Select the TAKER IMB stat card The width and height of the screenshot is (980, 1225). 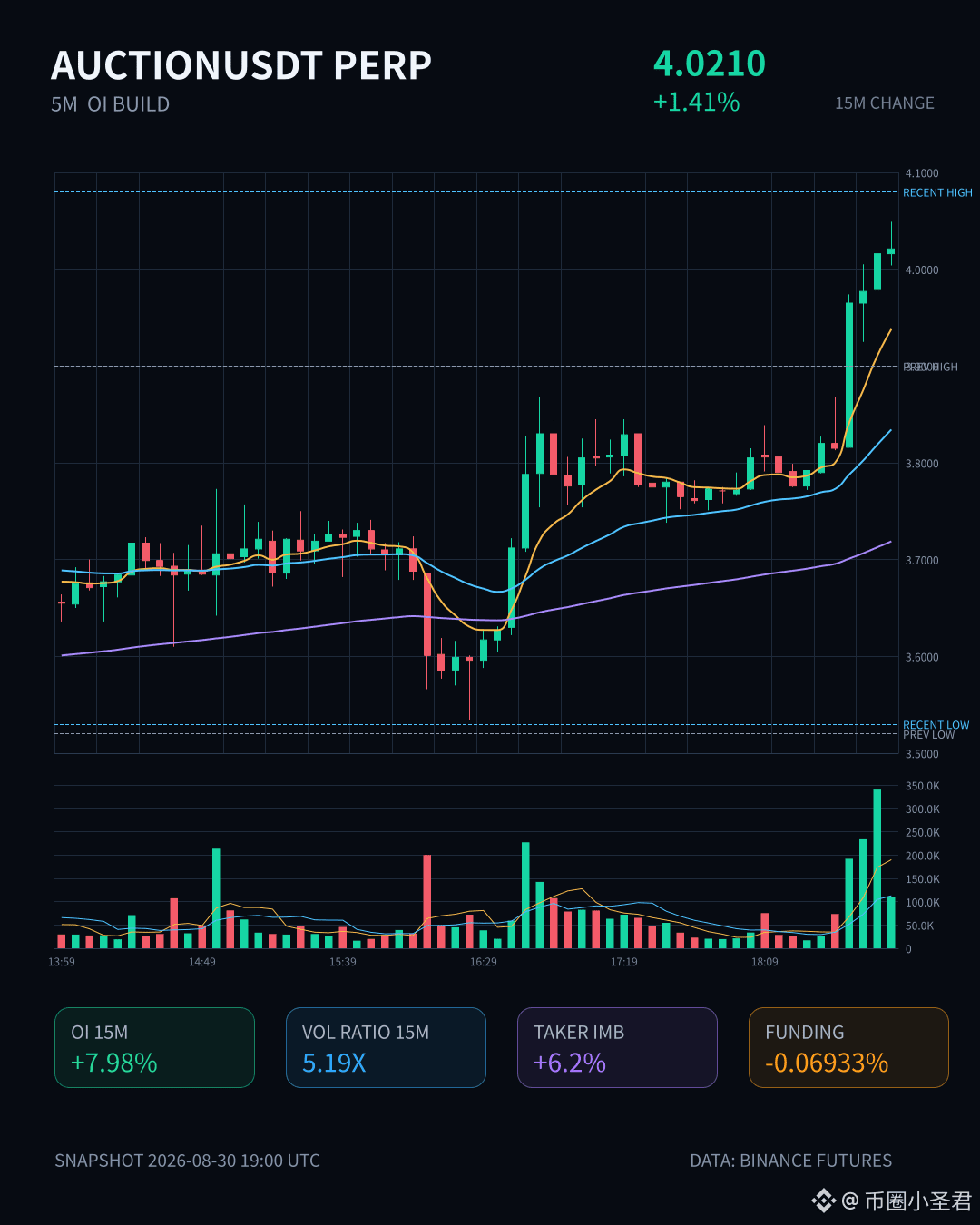point(617,1047)
